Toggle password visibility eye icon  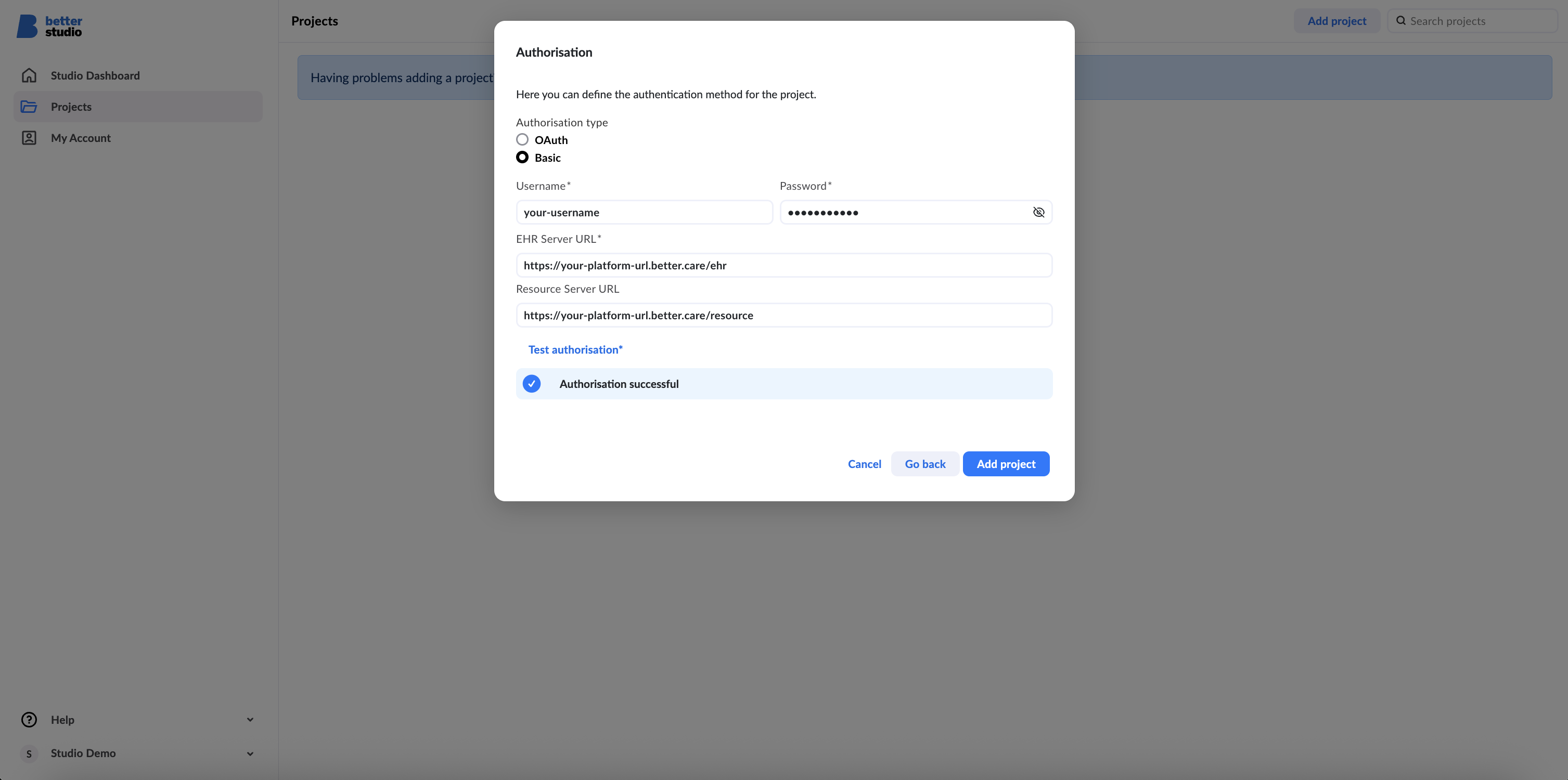click(x=1038, y=212)
